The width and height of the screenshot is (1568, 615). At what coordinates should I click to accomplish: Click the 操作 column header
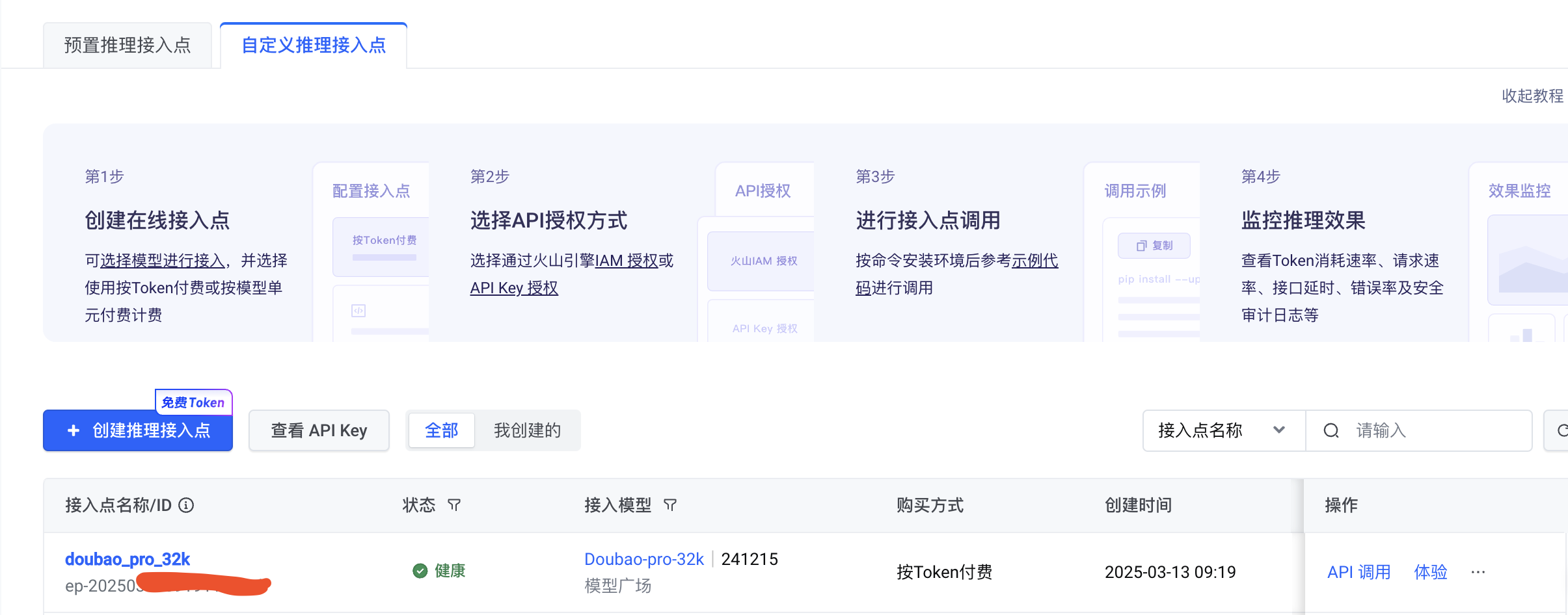tap(1341, 505)
